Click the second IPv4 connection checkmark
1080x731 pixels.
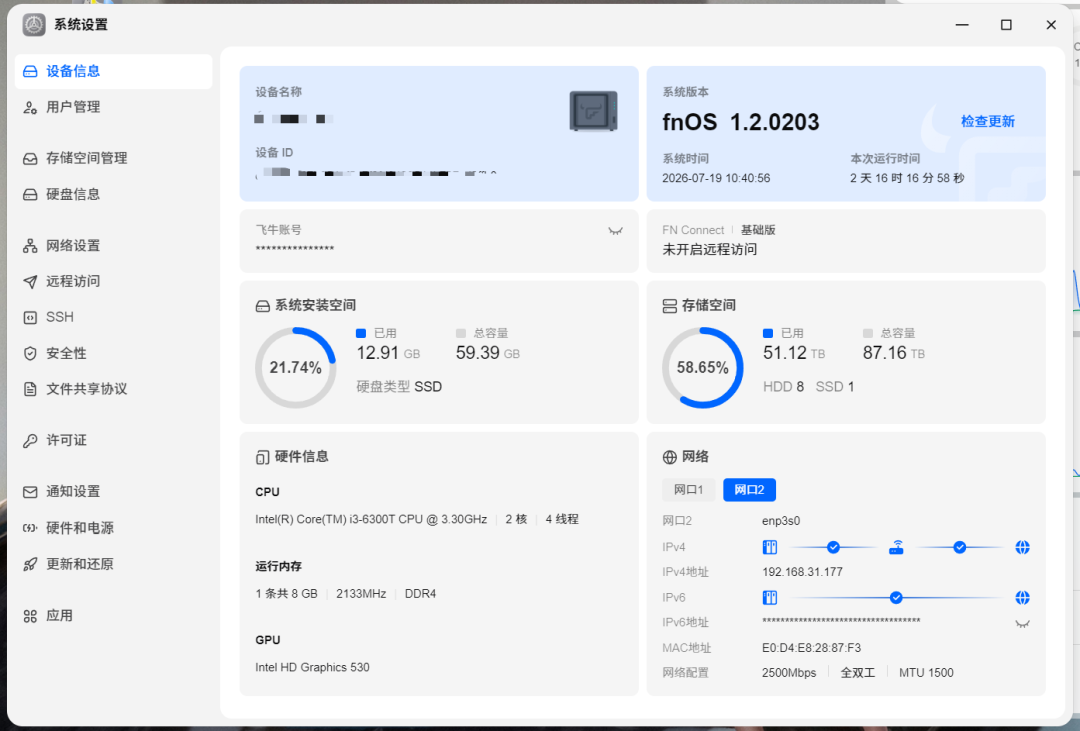point(959,548)
